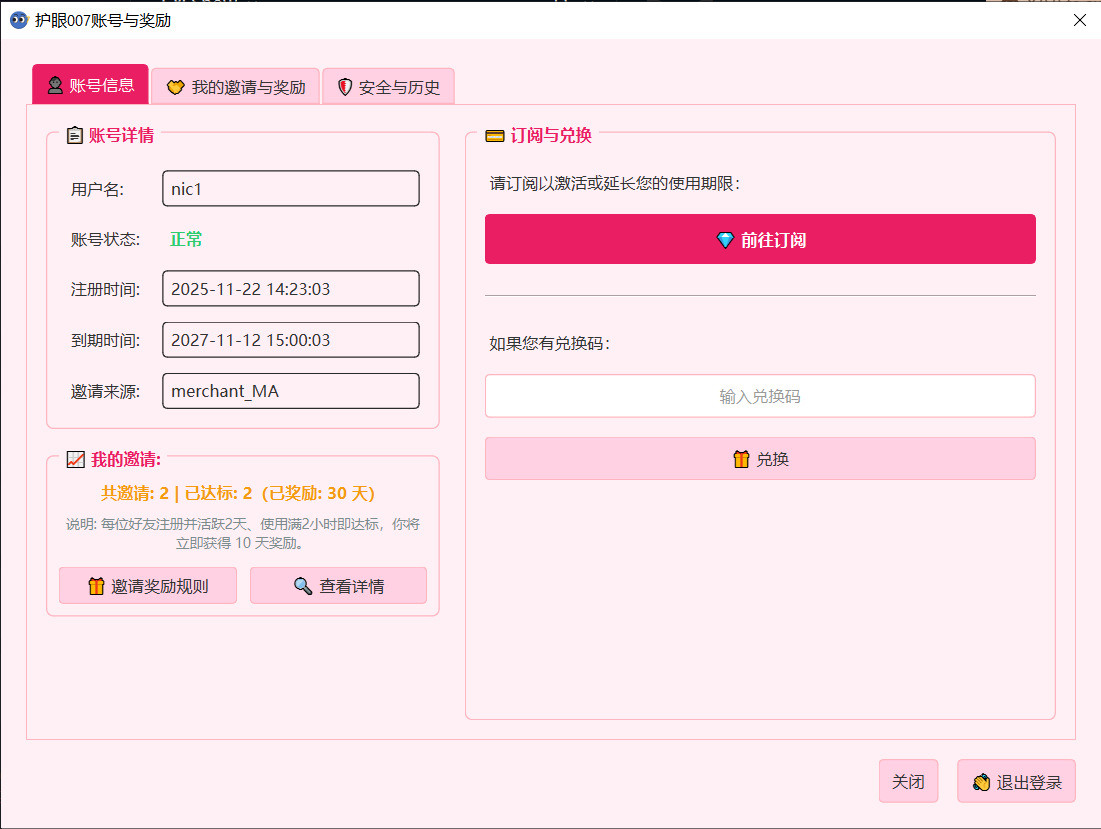The width and height of the screenshot is (1101, 829).
Task: Click the heart icon on 我的邀请与奖励 tab
Action: 176,86
